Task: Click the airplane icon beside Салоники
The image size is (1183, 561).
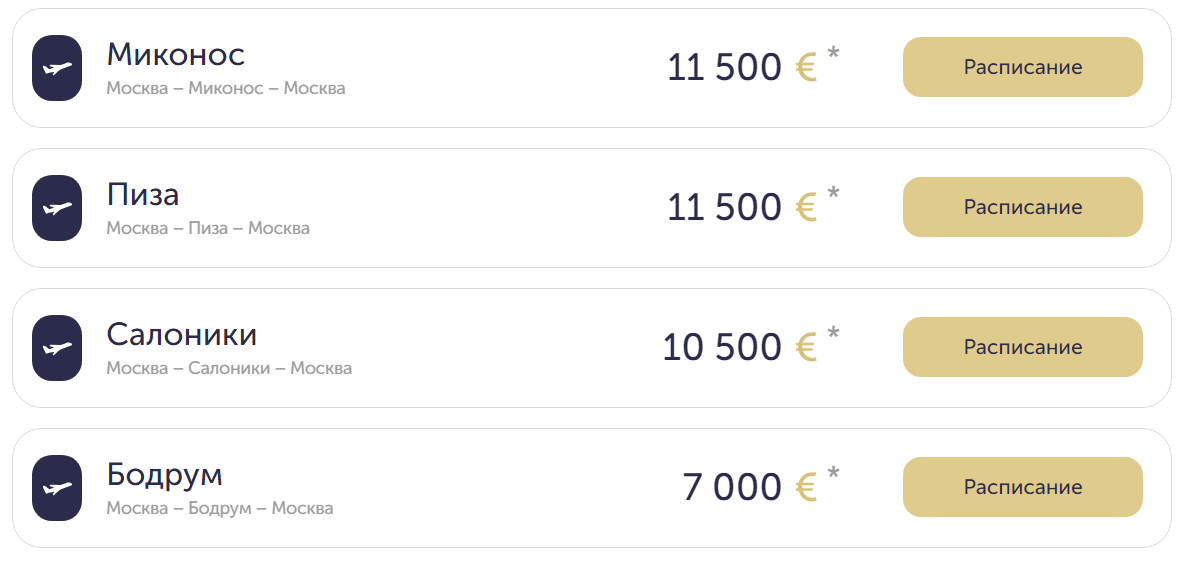Action: [x=56, y=348]
